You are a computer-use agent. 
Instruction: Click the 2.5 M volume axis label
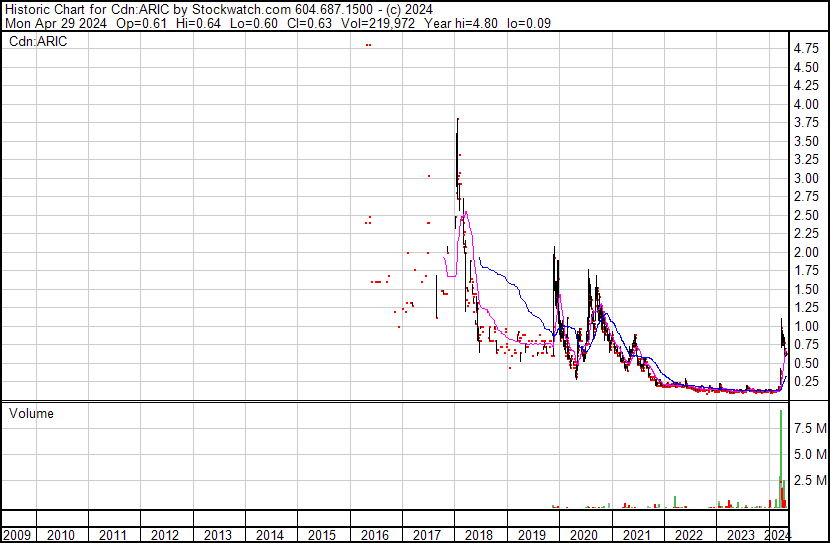tap(809, 481)
